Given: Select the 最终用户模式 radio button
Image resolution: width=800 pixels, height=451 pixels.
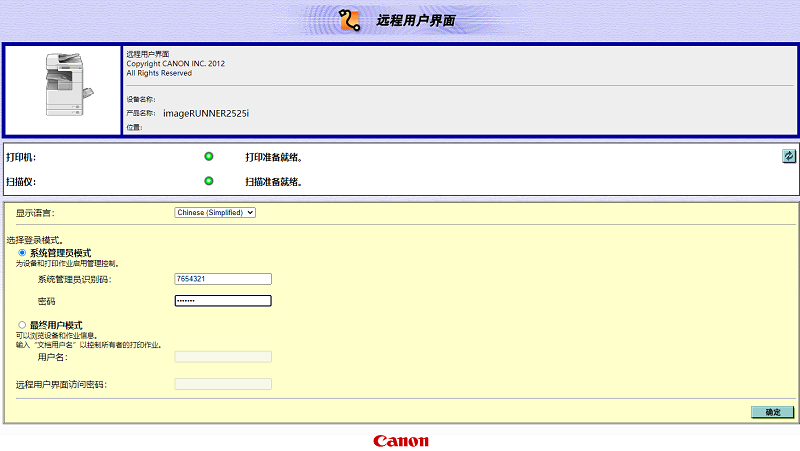Looking at the screenshot, I should coord(22,325).
